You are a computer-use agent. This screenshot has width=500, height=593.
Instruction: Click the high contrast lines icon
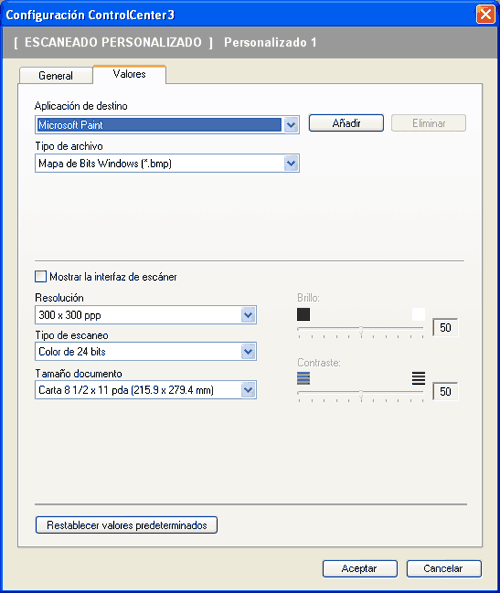click(x=418, y=378)
